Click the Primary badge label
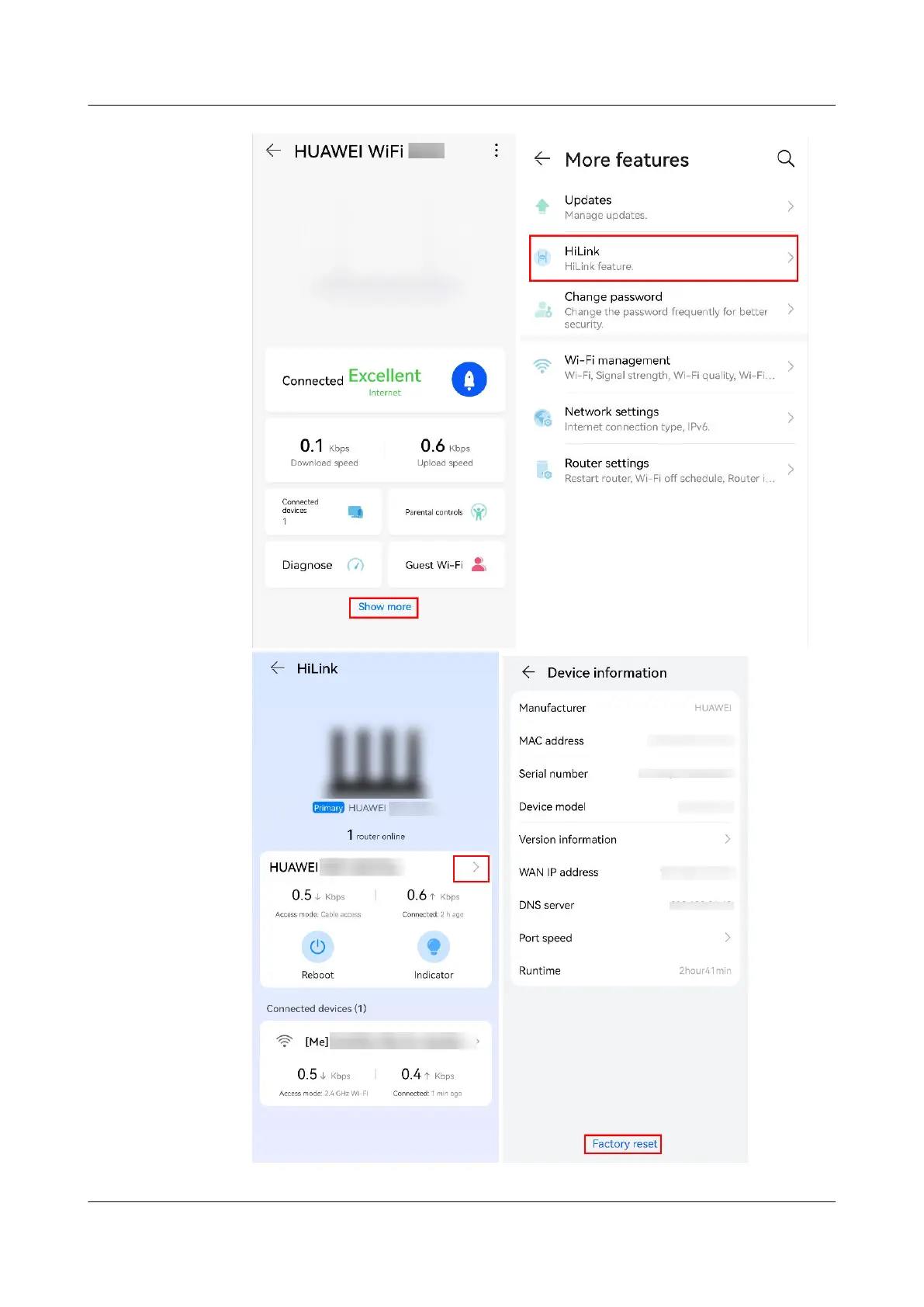Screen dimensions: 924x1307 click(x=328, y=808)
